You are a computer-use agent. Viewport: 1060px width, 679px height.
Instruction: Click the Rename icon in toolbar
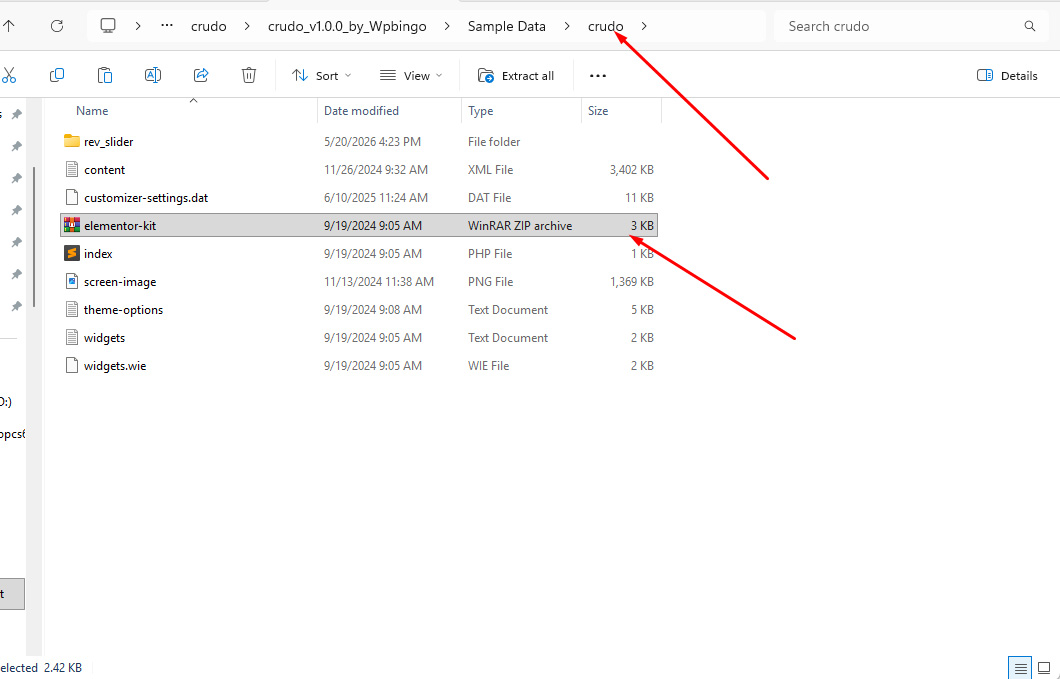[153, 75]
